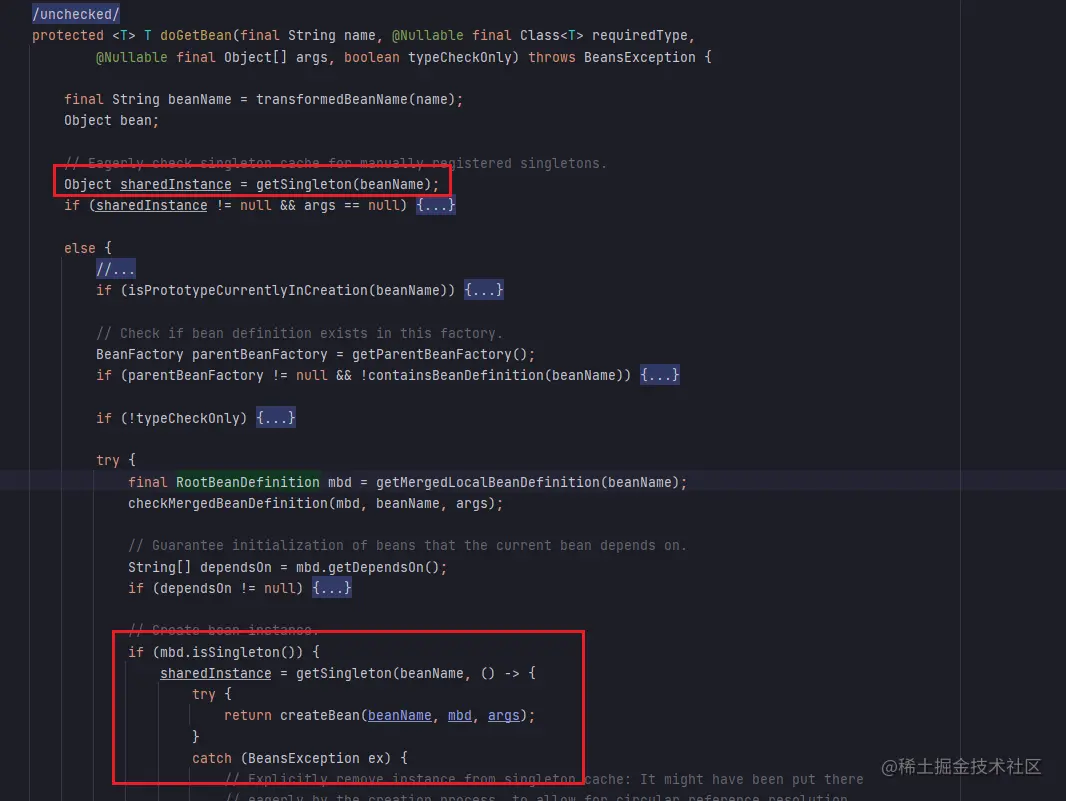1066x801 pixels.
Task: Expand the folded //... comment block
Action: click(x=116, y=269)
